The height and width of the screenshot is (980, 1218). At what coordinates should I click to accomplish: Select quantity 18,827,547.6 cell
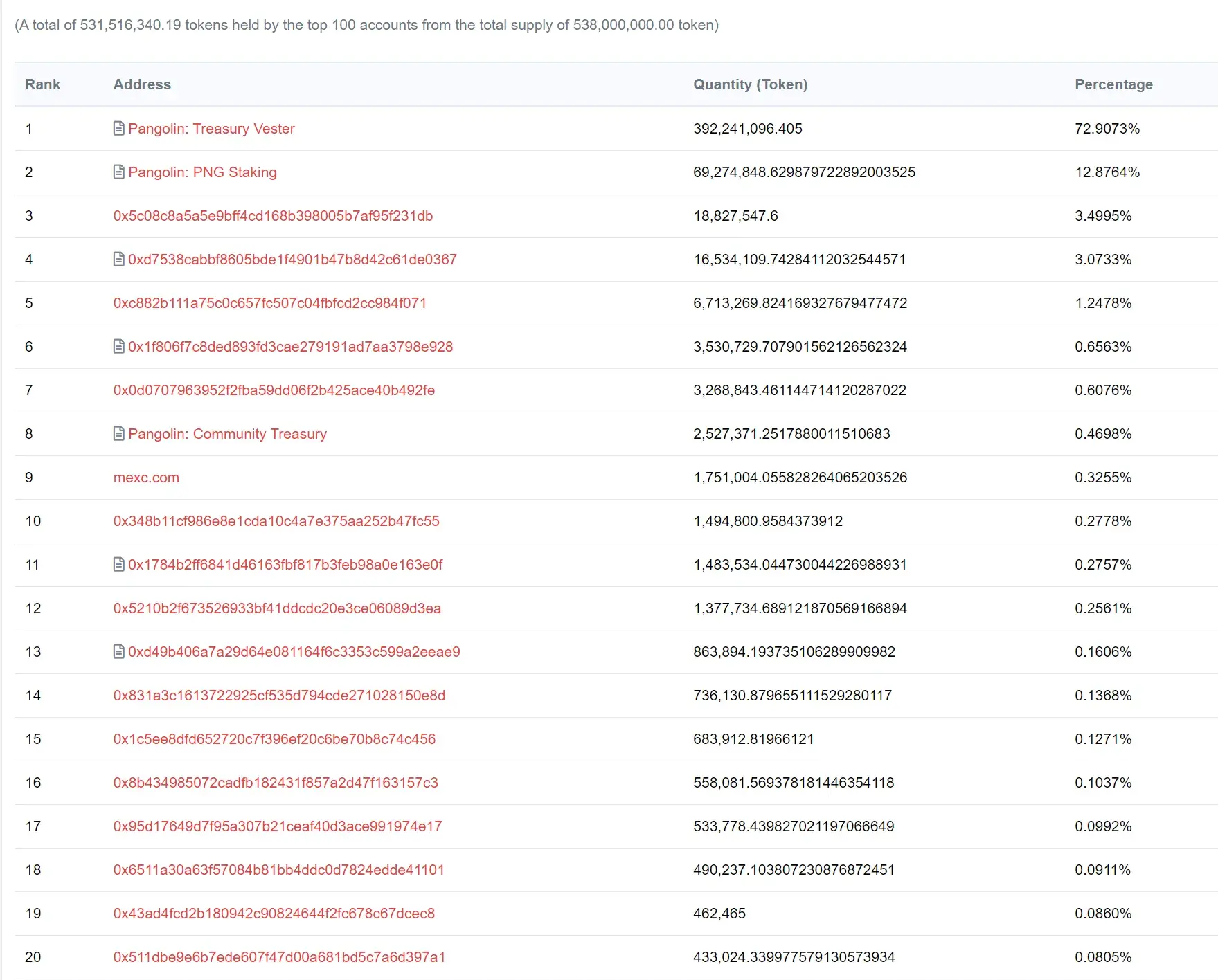pos(735,216)
